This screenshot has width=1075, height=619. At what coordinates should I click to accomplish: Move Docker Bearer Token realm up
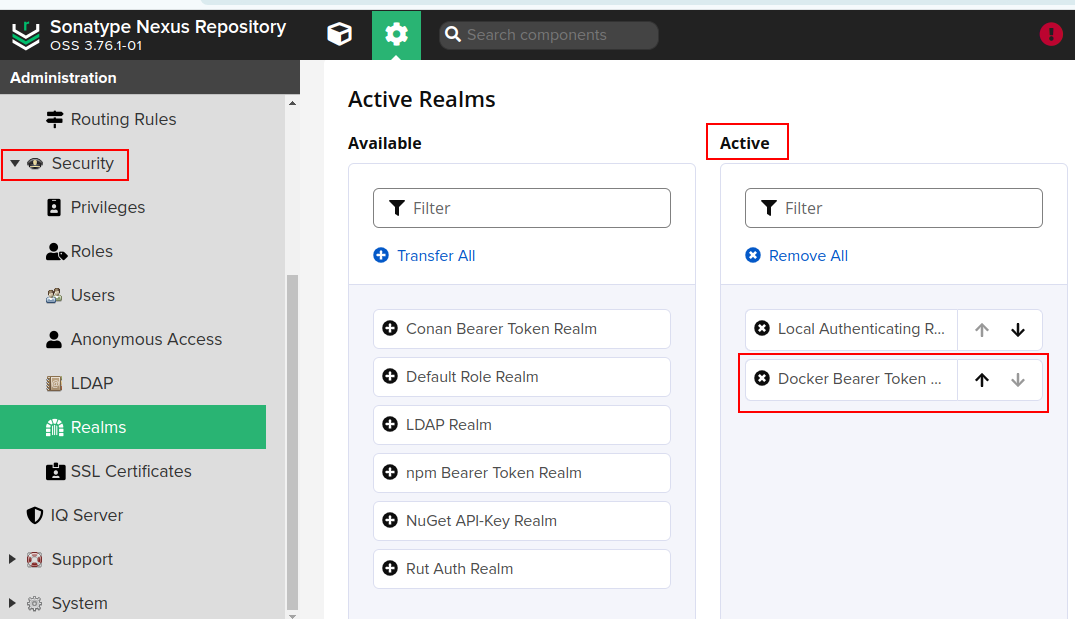(982, 380)
